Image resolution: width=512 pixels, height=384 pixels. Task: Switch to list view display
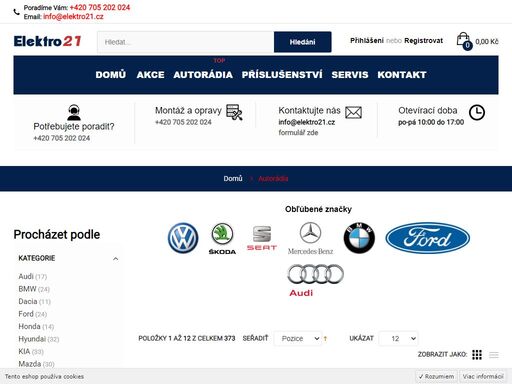tap(494, 355)
